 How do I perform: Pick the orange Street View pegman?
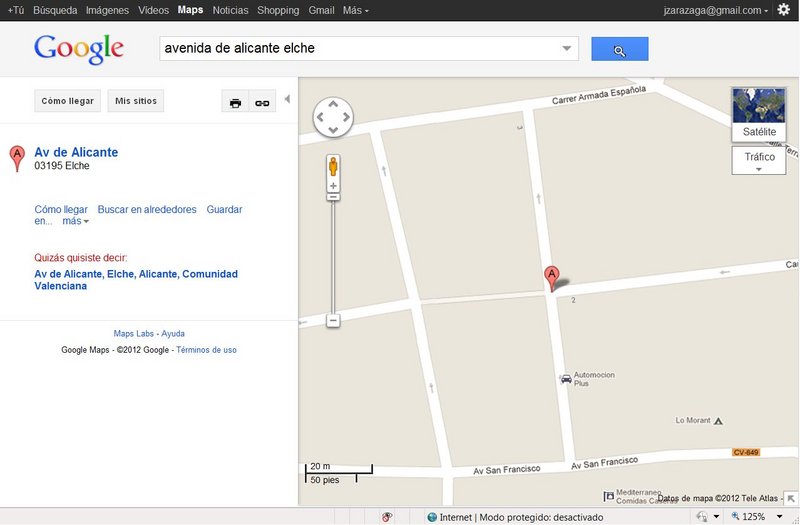point(333,167)
